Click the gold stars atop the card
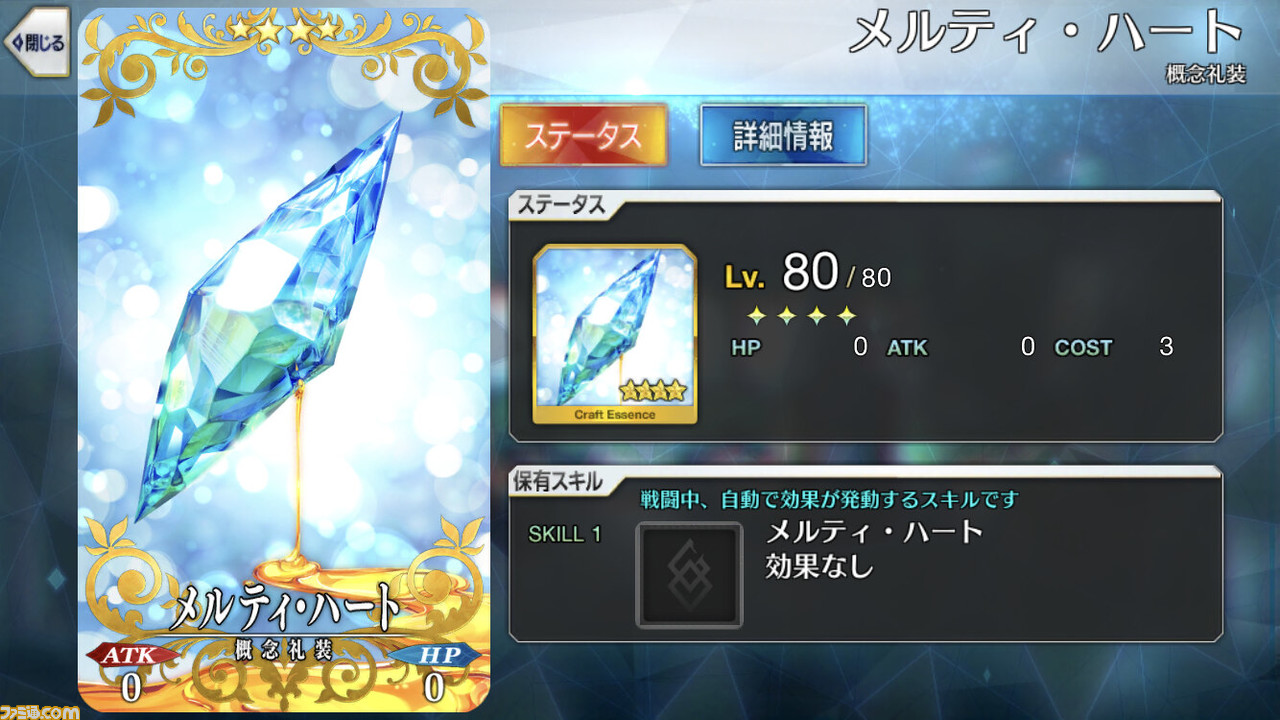The height and width of the screenshot is (720, 1280). 284,30
